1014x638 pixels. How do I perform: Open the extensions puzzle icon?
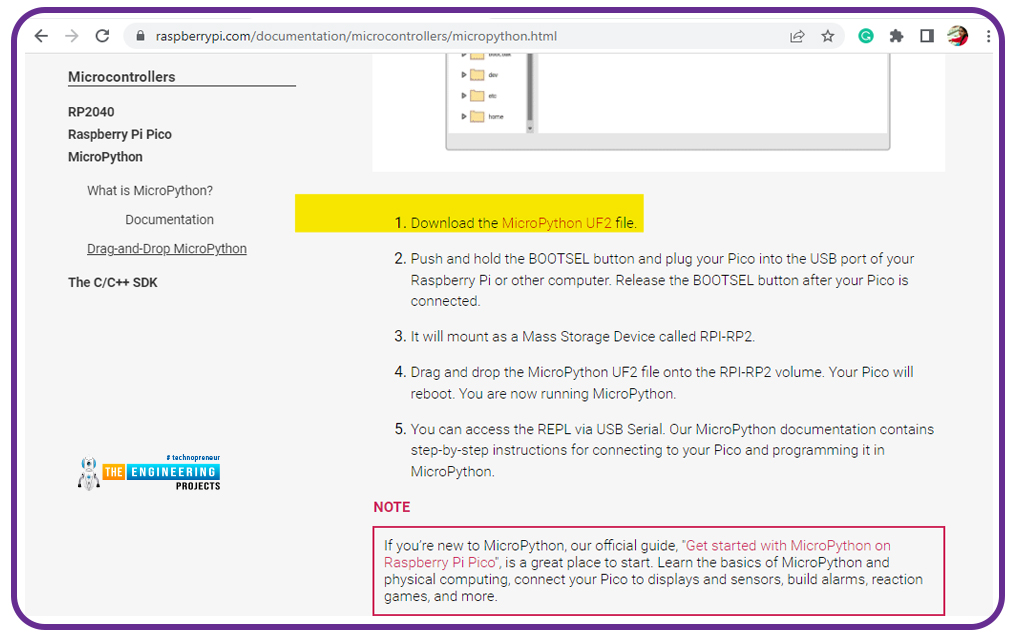896,36
